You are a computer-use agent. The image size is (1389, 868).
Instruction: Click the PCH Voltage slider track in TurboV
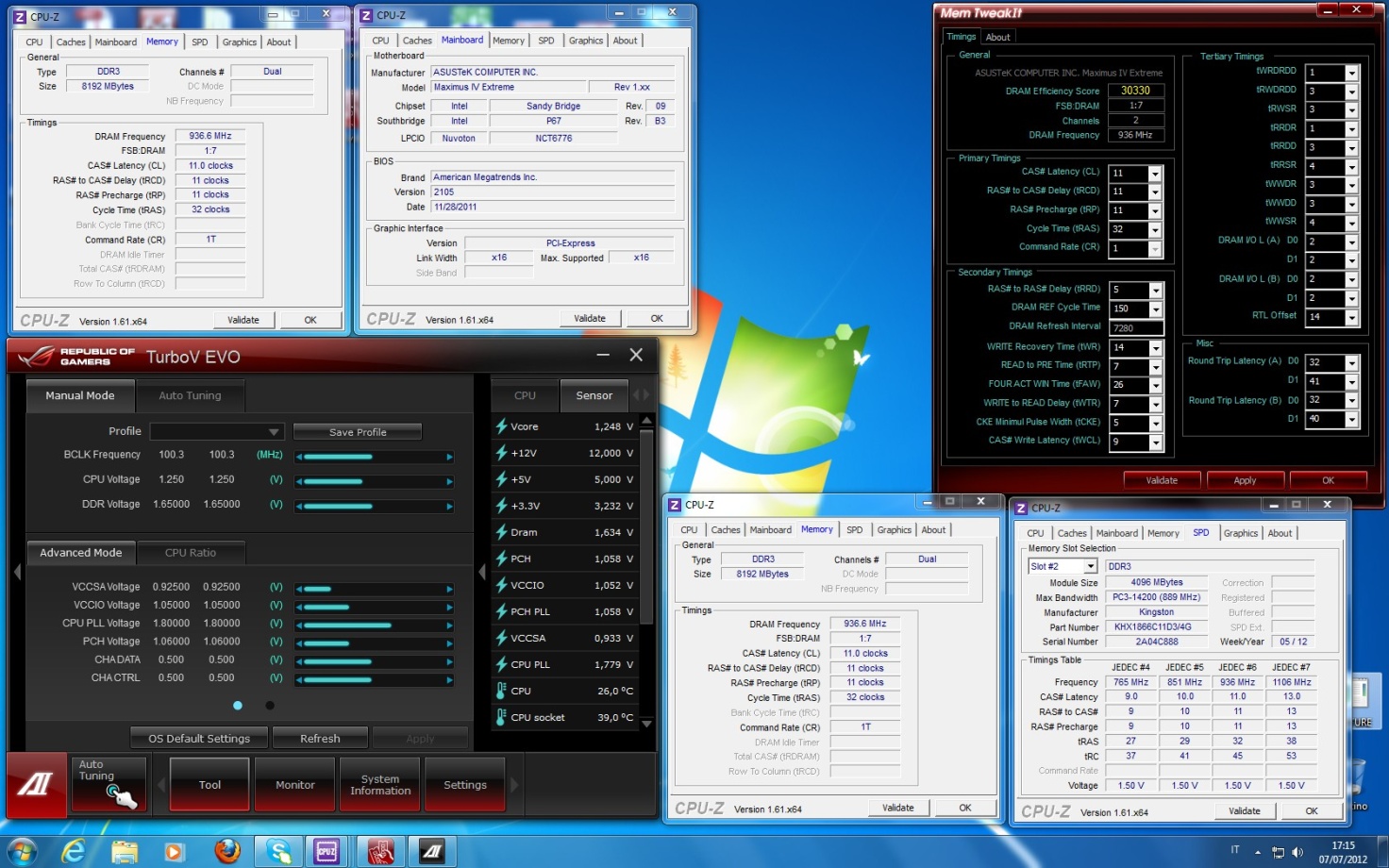pos(375,643)
